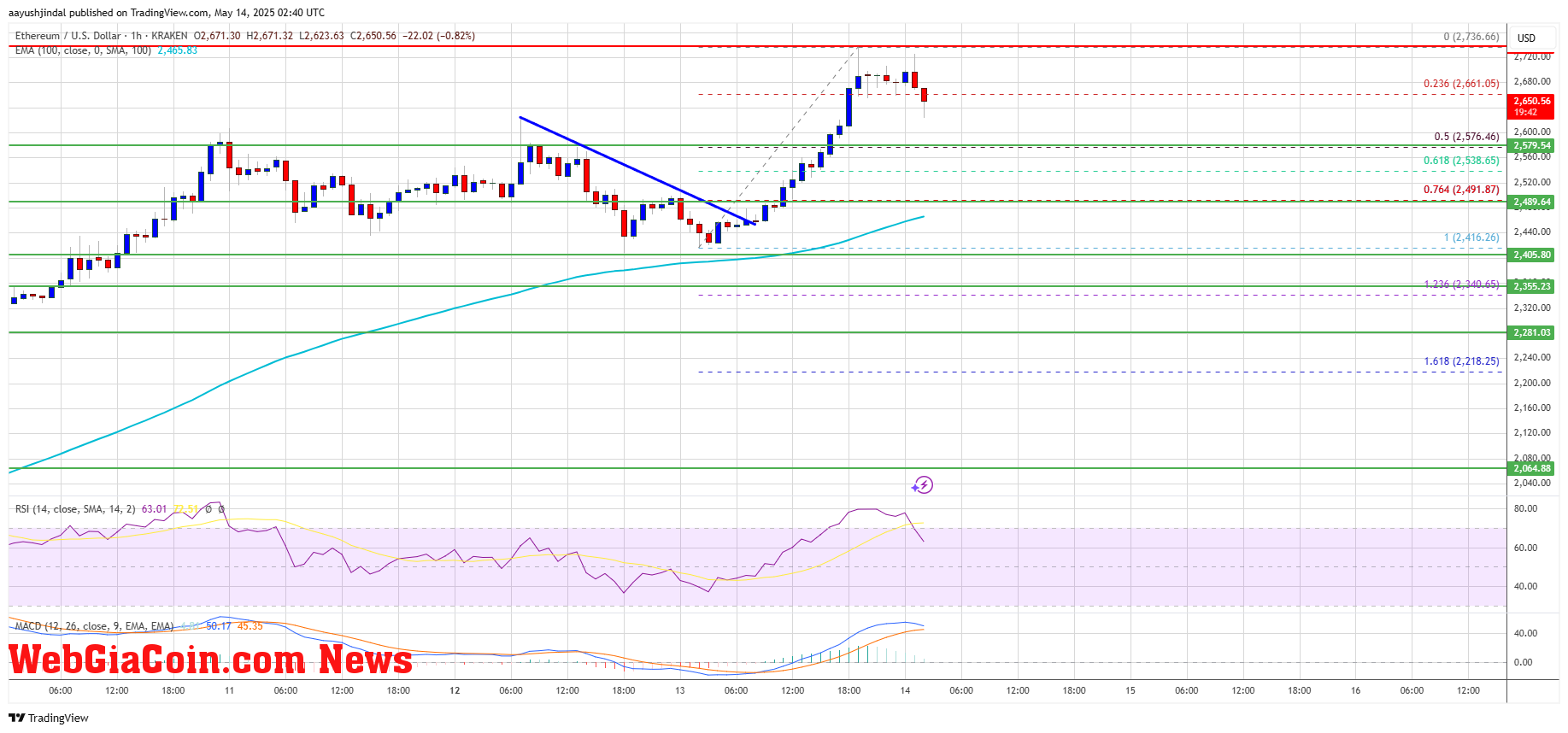The height and width of the screenshot is (733, 1568).
Task: Click the 2,520.00 price axis label
Action: [x=1531, y=182]
